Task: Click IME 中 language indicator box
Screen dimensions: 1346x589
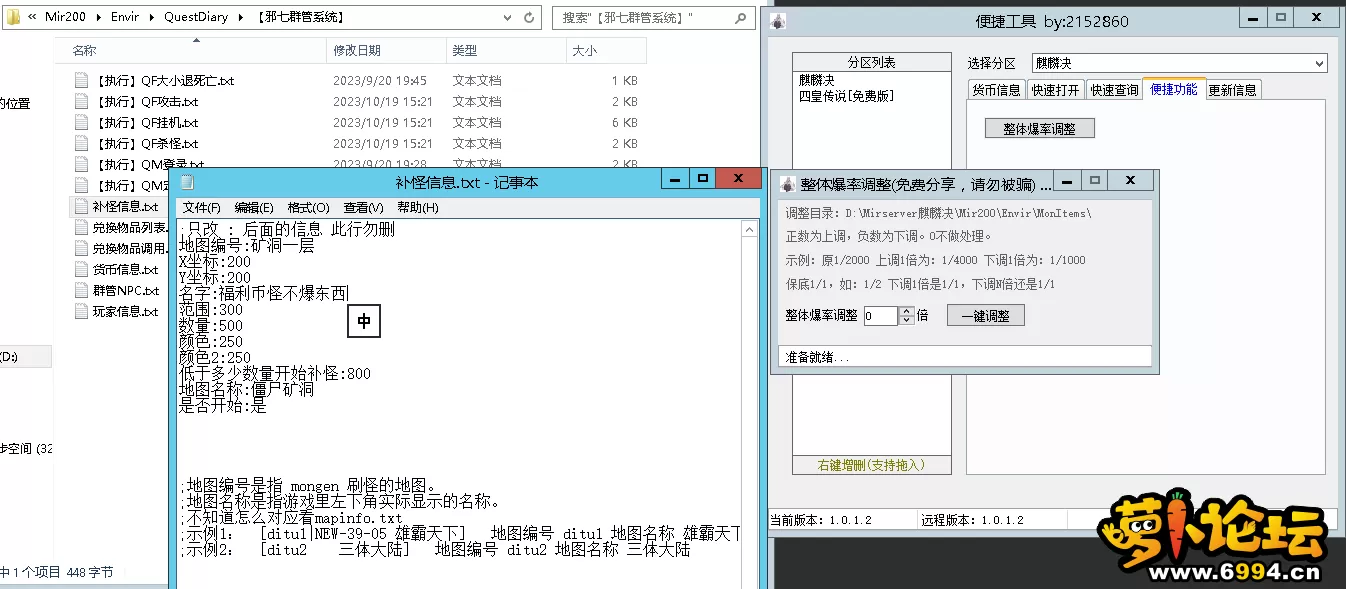Action: click(364, 321)
